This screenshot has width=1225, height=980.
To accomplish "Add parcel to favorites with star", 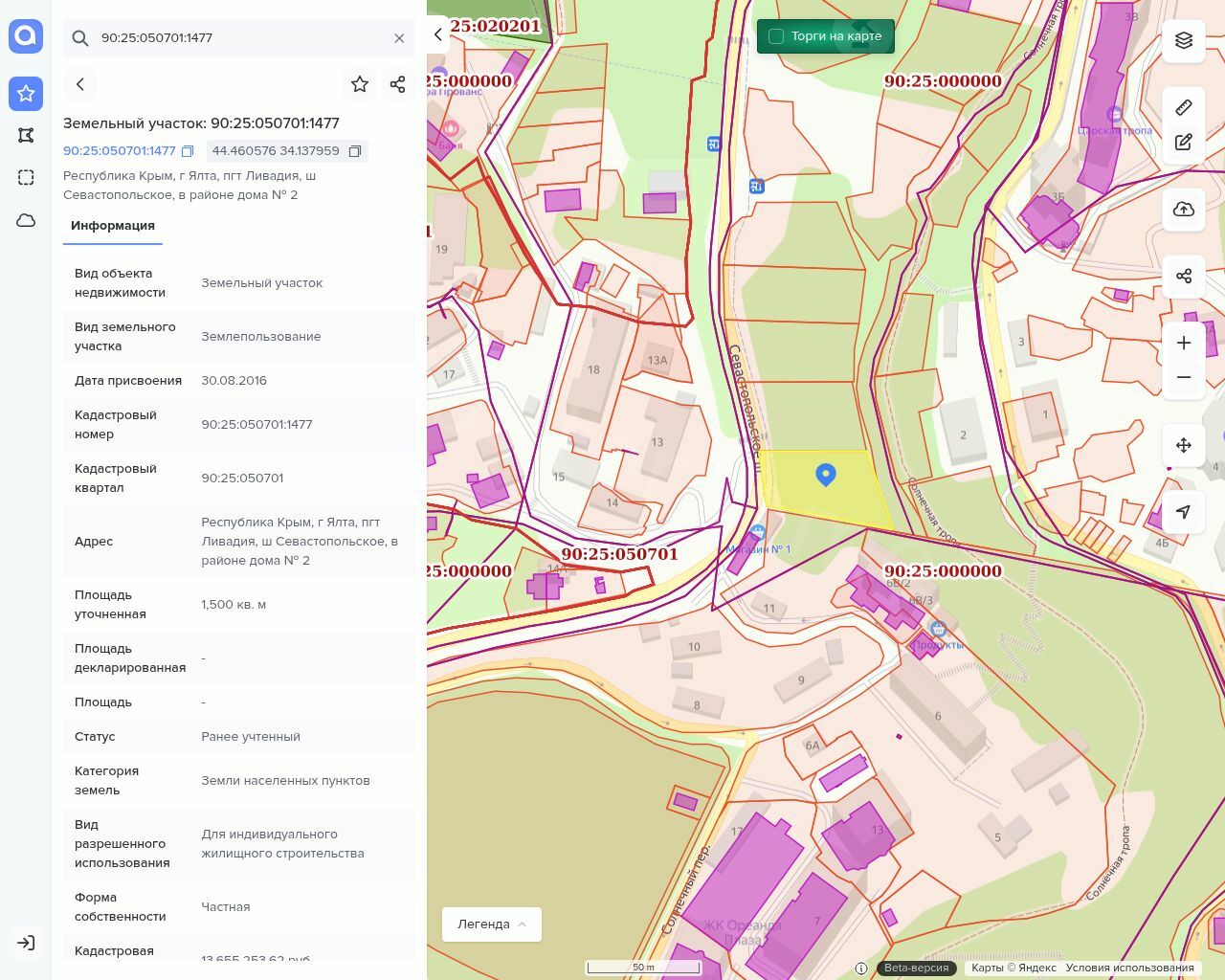I will coord(360,84).
